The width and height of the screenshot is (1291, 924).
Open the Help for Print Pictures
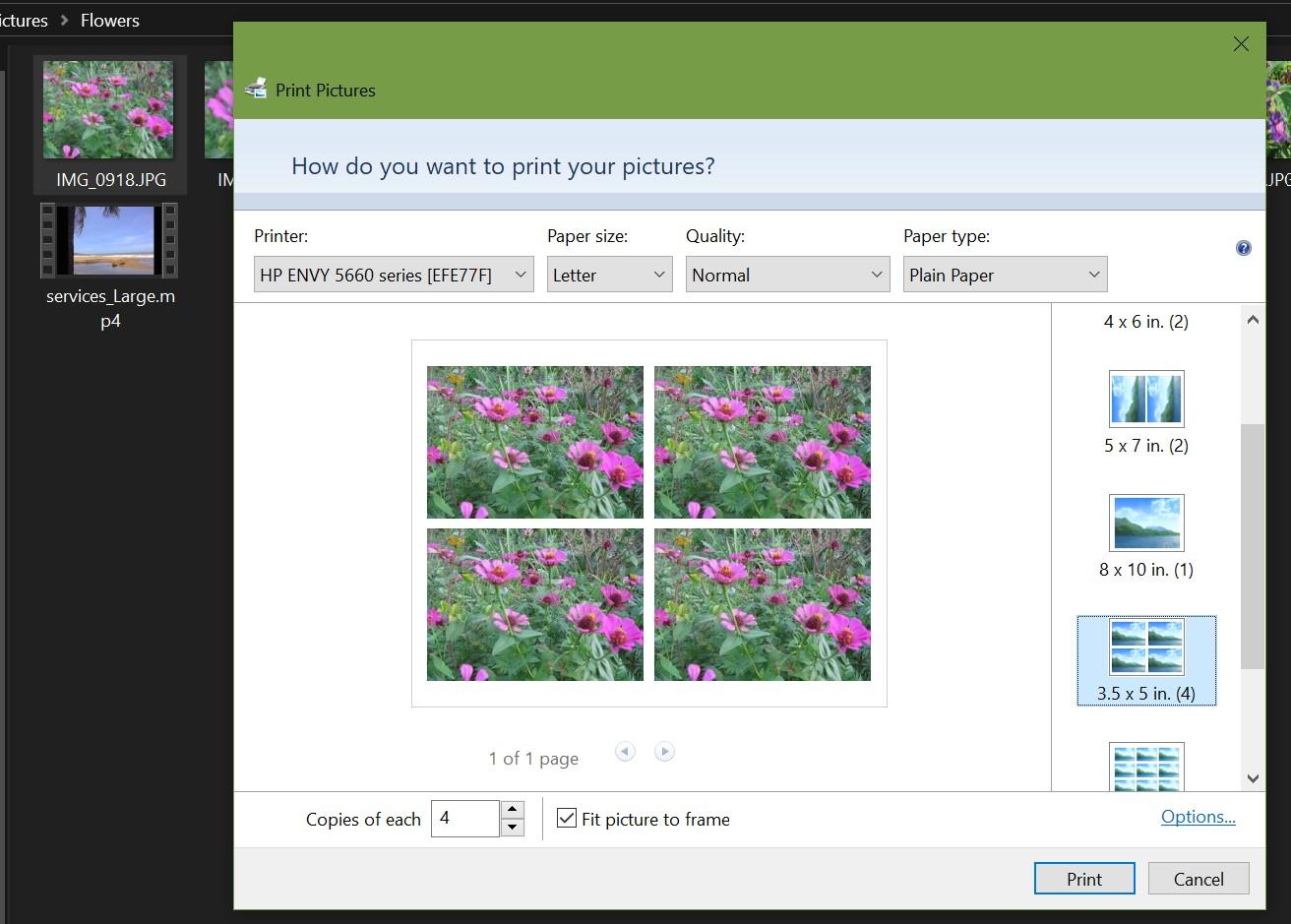[1244, 248]
